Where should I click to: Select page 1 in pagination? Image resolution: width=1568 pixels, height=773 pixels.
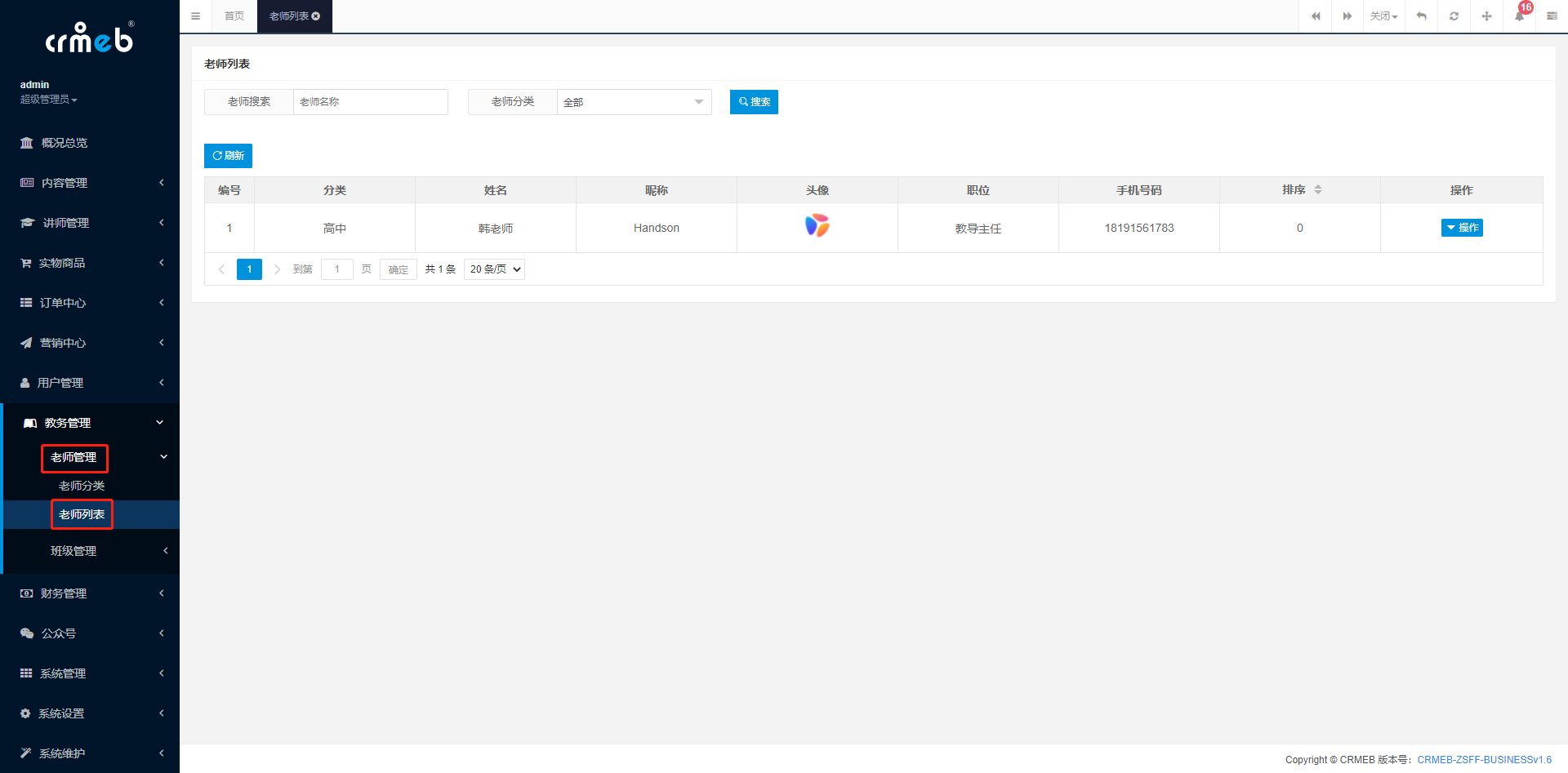click(249, 269)
